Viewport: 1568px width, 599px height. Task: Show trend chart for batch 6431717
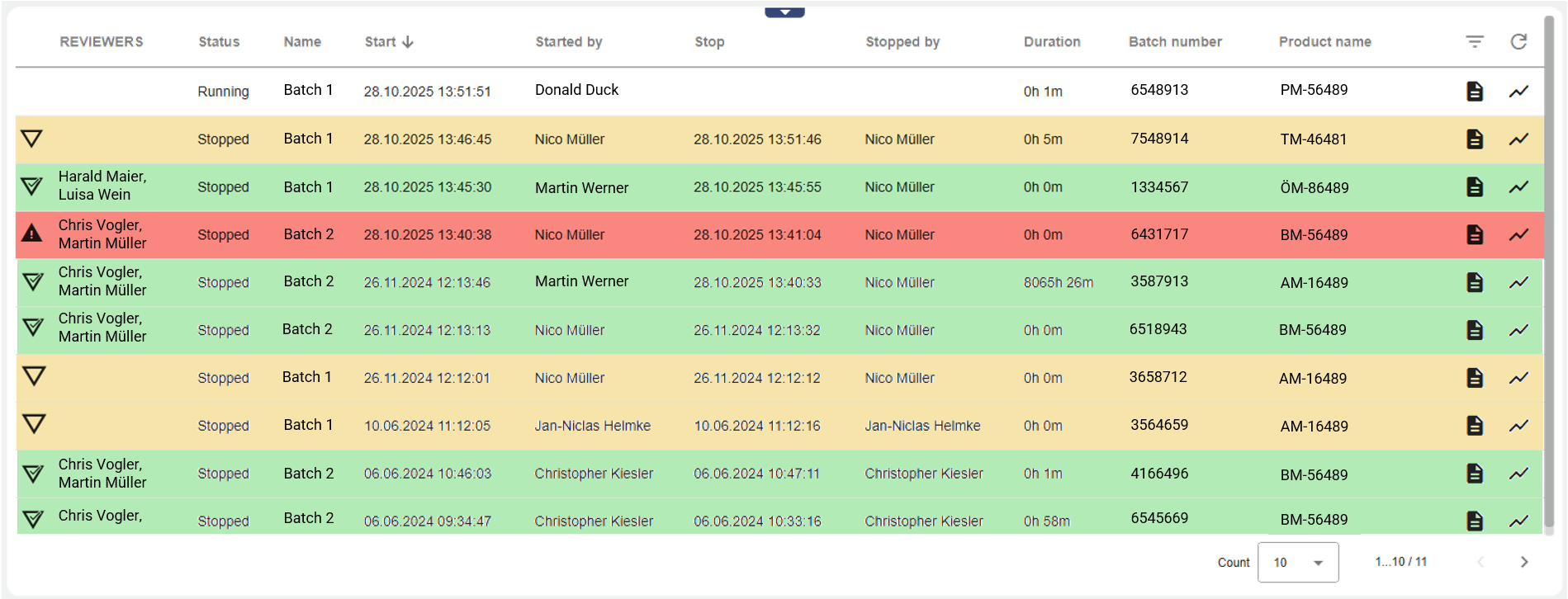[x=1518, y=235]
